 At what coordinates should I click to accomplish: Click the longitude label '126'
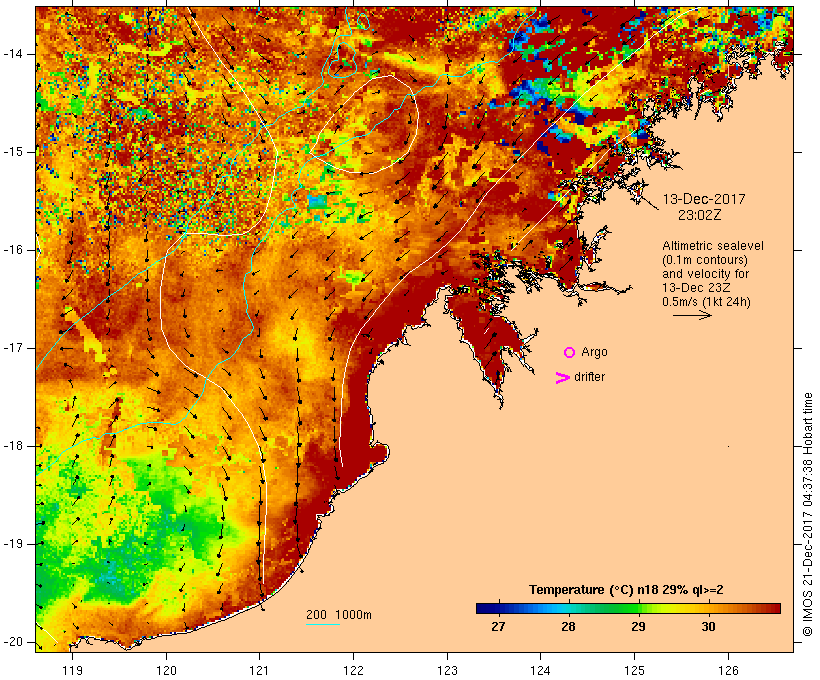tap(728, 670)
